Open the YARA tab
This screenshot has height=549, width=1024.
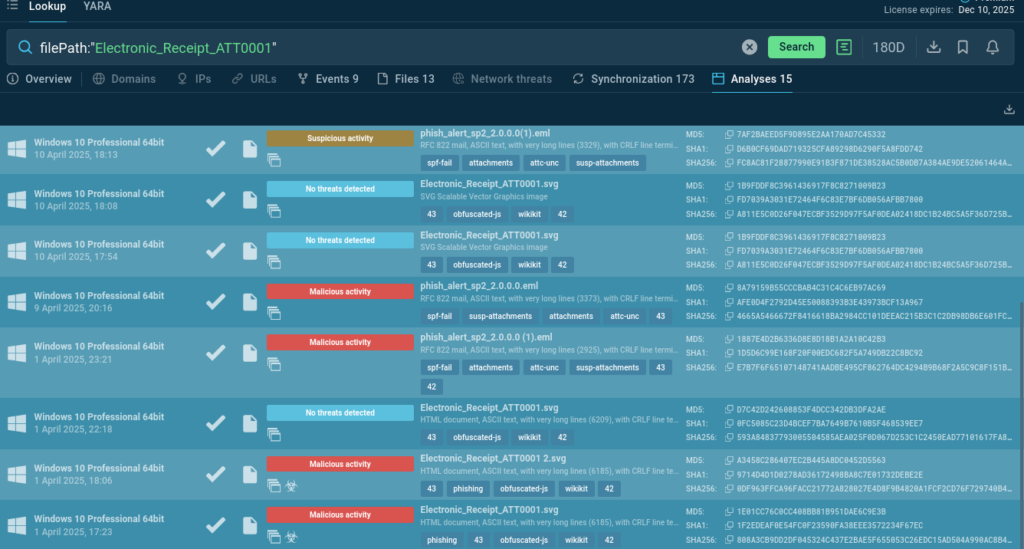pos(97,7)
